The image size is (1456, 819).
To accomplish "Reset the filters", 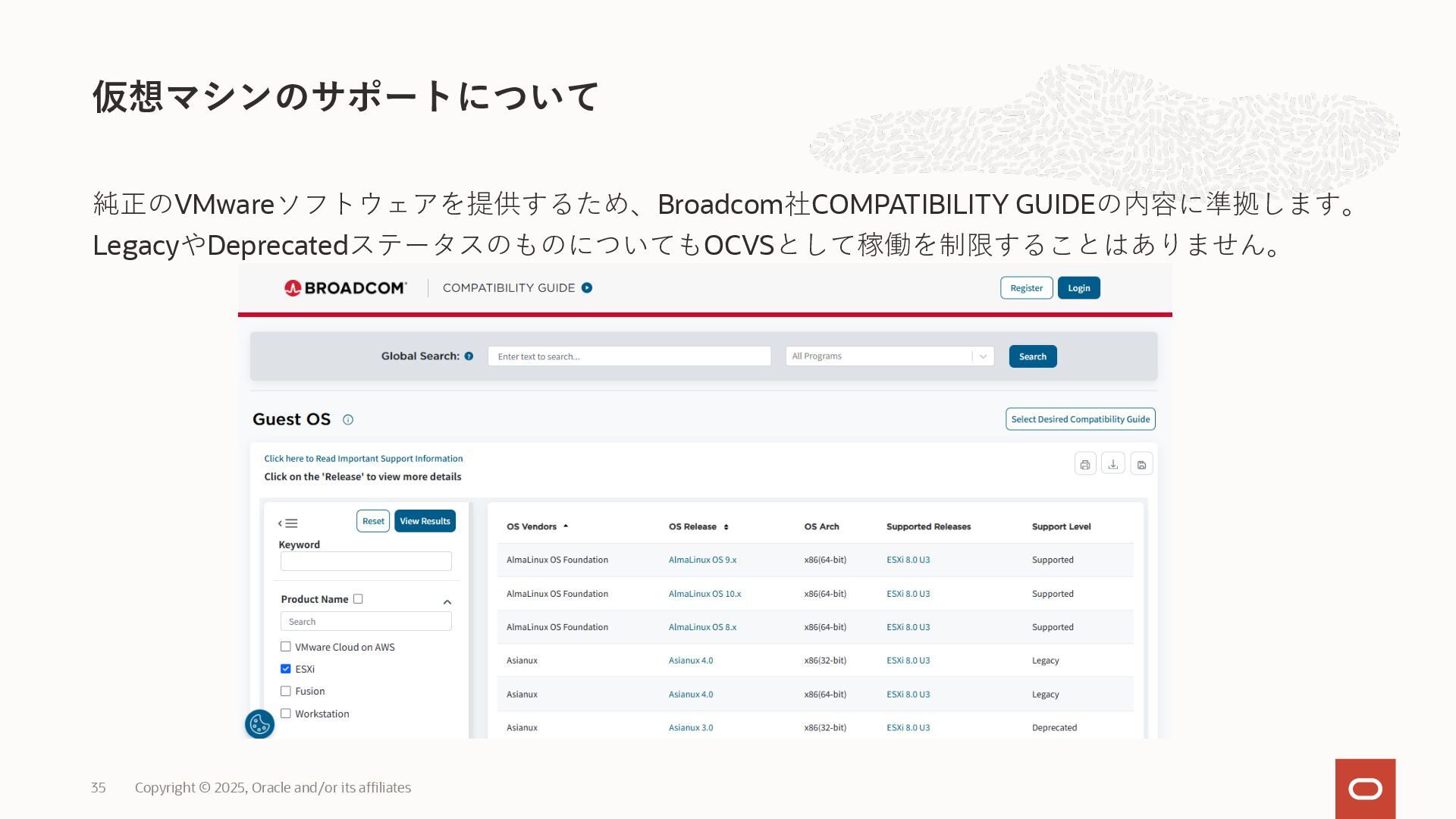I will (373, 521).
